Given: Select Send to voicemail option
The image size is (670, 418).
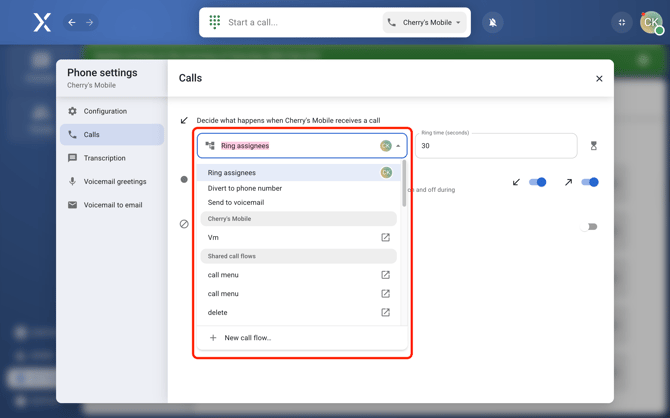Looking at the screenshot, I should pos(236,203).
